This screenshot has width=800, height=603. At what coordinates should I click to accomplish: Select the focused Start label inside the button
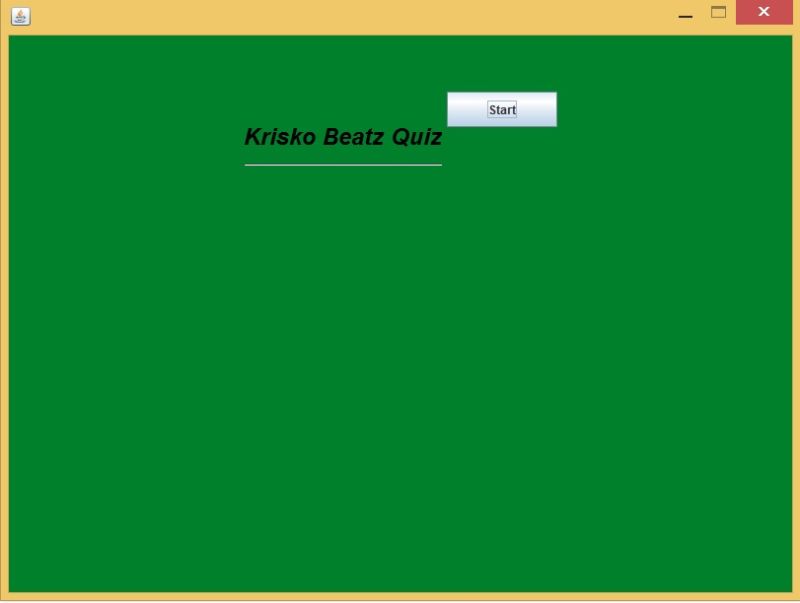501,109
